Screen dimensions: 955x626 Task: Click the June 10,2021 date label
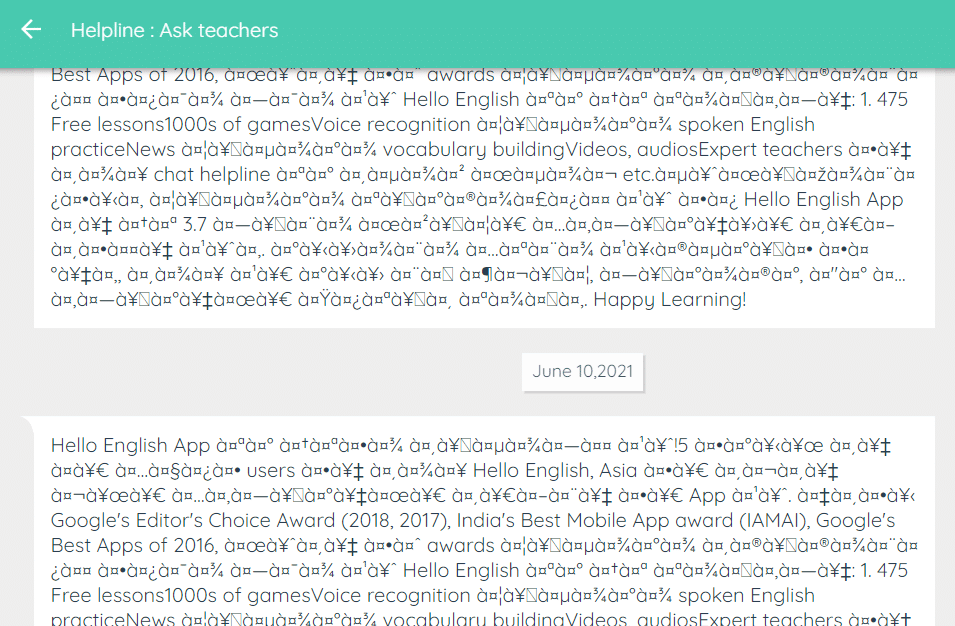coord(583,371)
